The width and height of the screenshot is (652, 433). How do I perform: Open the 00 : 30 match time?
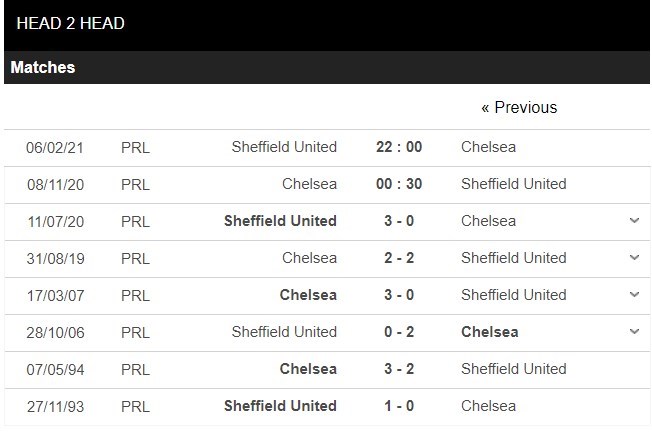399,184
